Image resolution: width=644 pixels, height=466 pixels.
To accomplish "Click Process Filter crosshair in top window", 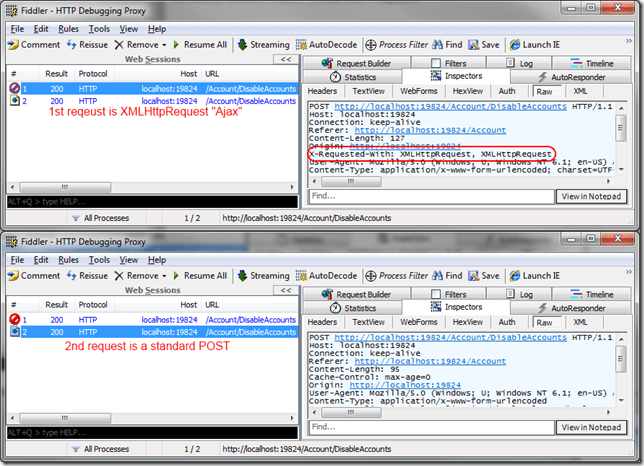I will [x=370, y=45].
